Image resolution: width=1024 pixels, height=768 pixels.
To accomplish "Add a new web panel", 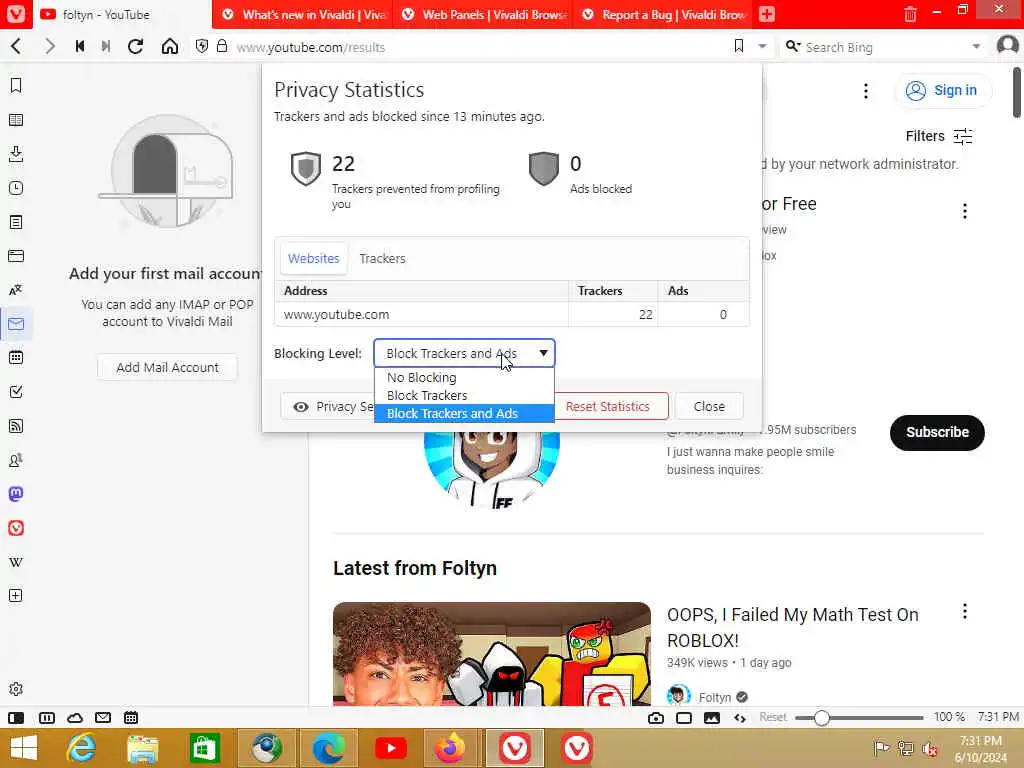I will click(16, 596).
